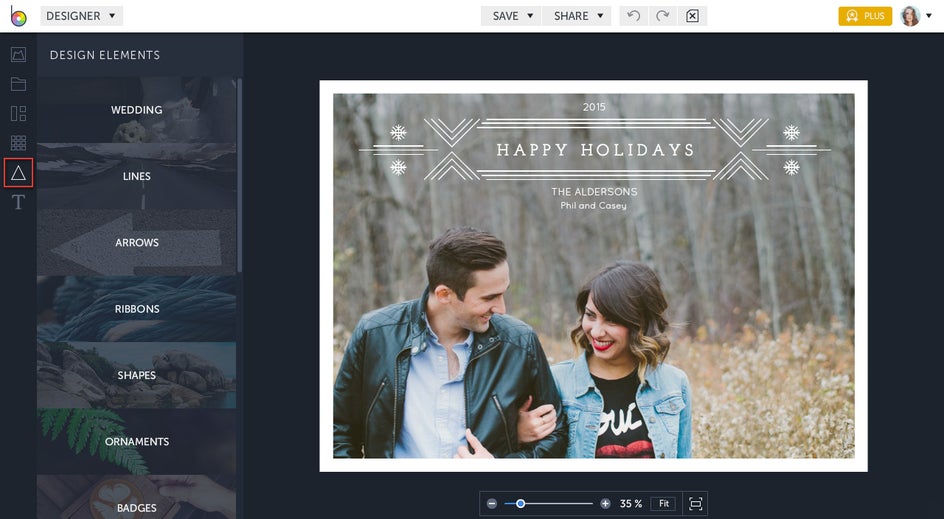Click the fullscreen view icon
This screenshot has width=944, height=519.
695,503
